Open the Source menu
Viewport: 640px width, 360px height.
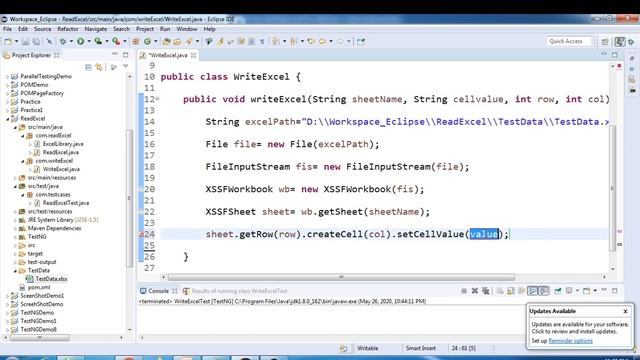(x=42, y=29)
